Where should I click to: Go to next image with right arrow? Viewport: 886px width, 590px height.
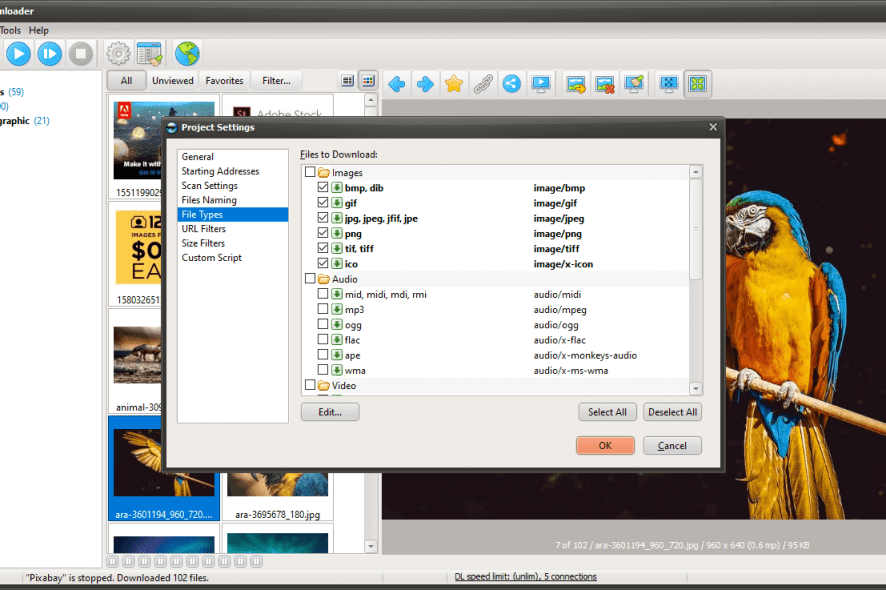pyautogui.click(x=425, y=84)
